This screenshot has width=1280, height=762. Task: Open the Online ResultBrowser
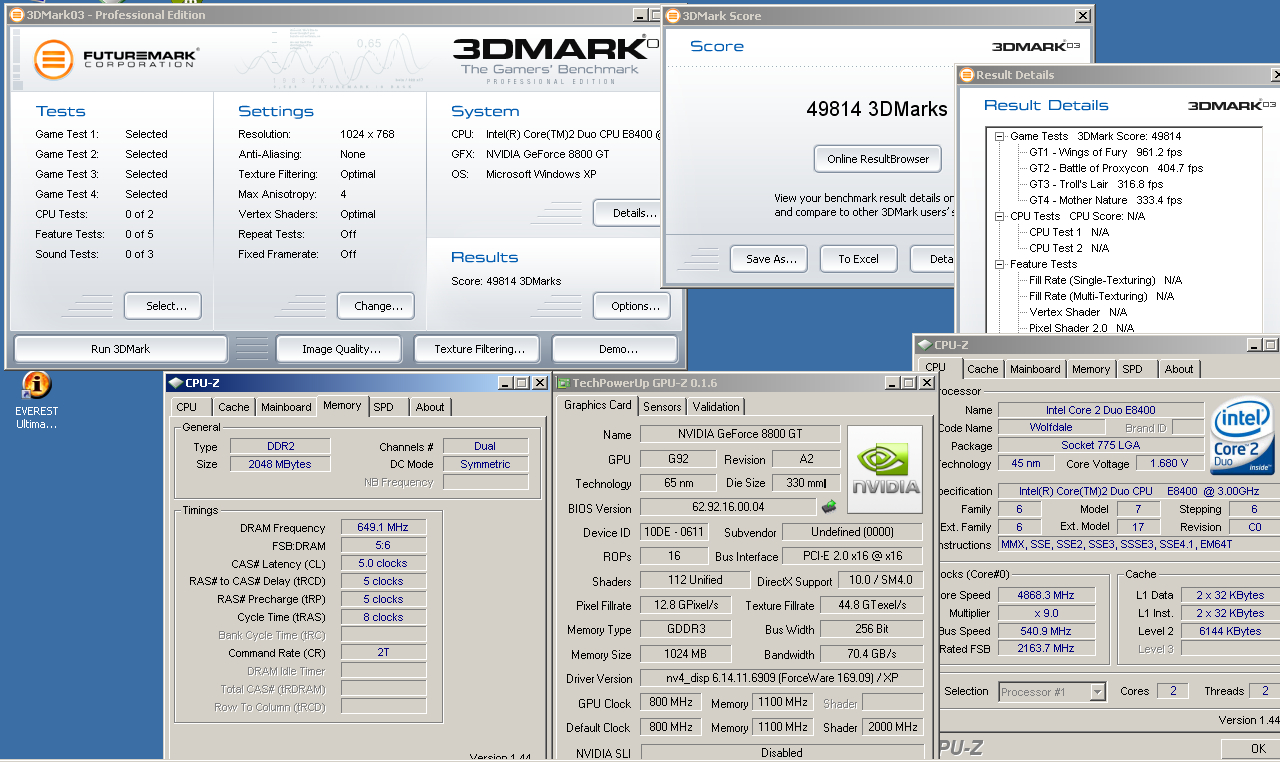(x=878, y=158)
